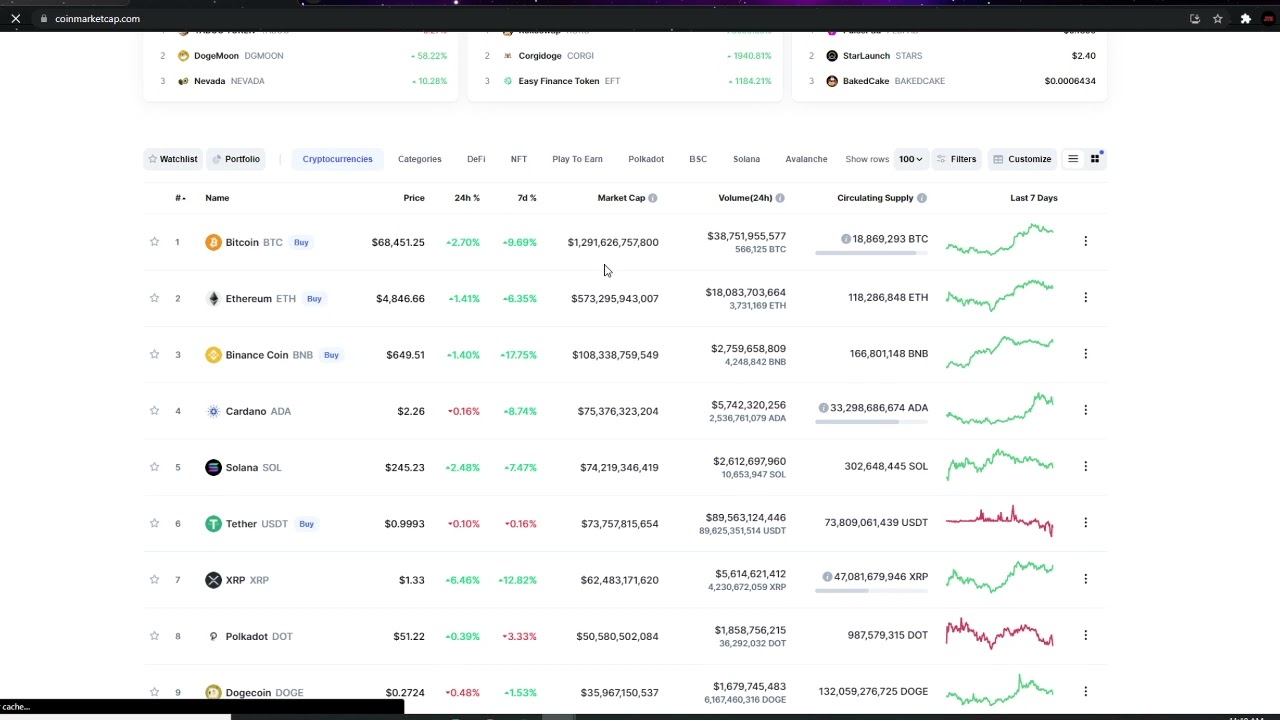Open the XRP coin logo
Viewport: 1280px width, 720px height.
coord(213,580)
